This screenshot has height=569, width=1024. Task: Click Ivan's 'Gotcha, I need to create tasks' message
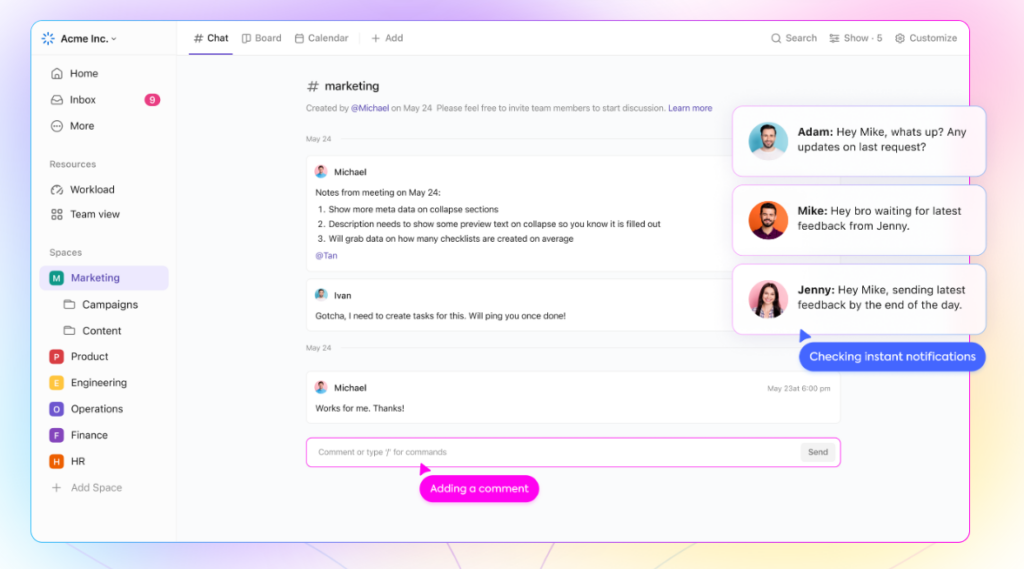tap(440, 316)
